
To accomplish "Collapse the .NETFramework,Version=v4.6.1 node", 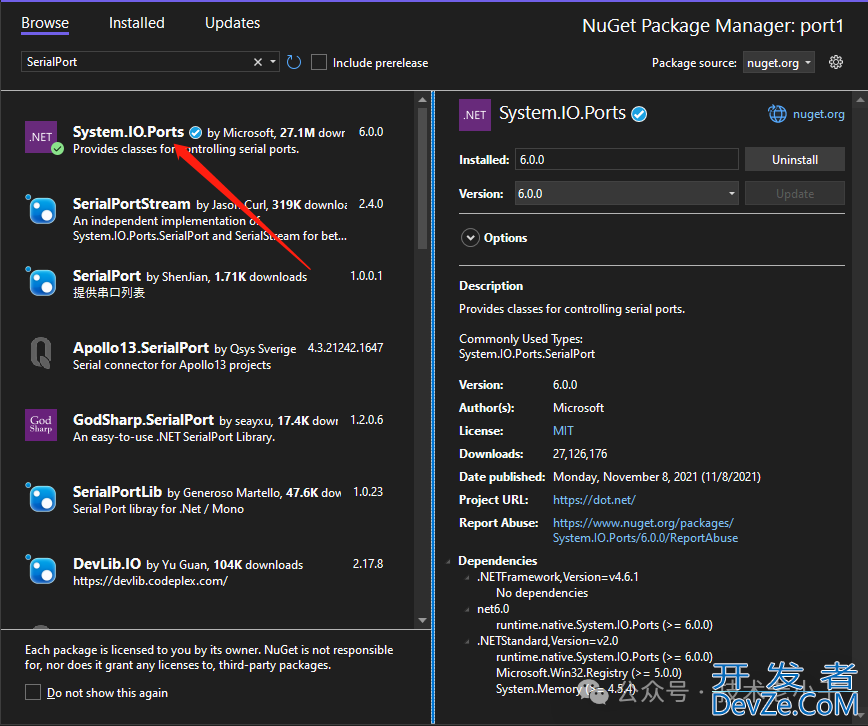I will point(467,578).
